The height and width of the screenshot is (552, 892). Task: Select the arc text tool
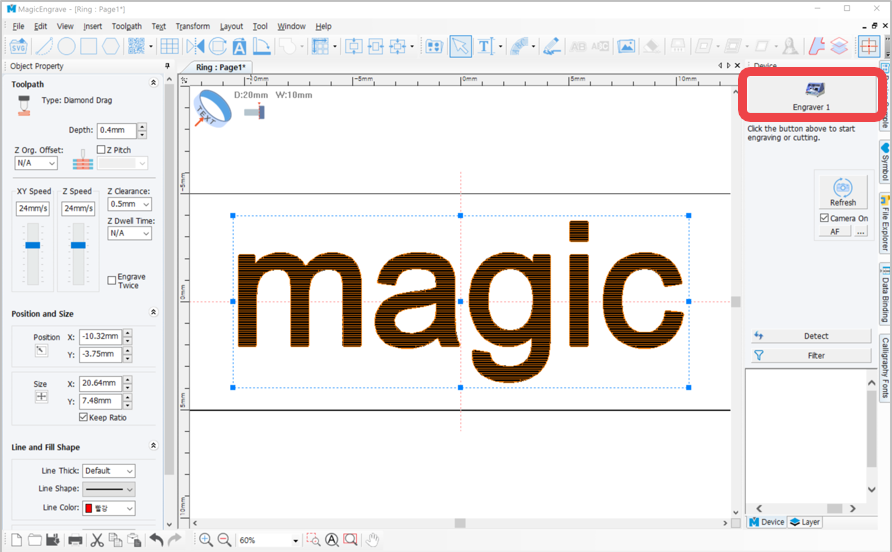(x=519, y=47)
